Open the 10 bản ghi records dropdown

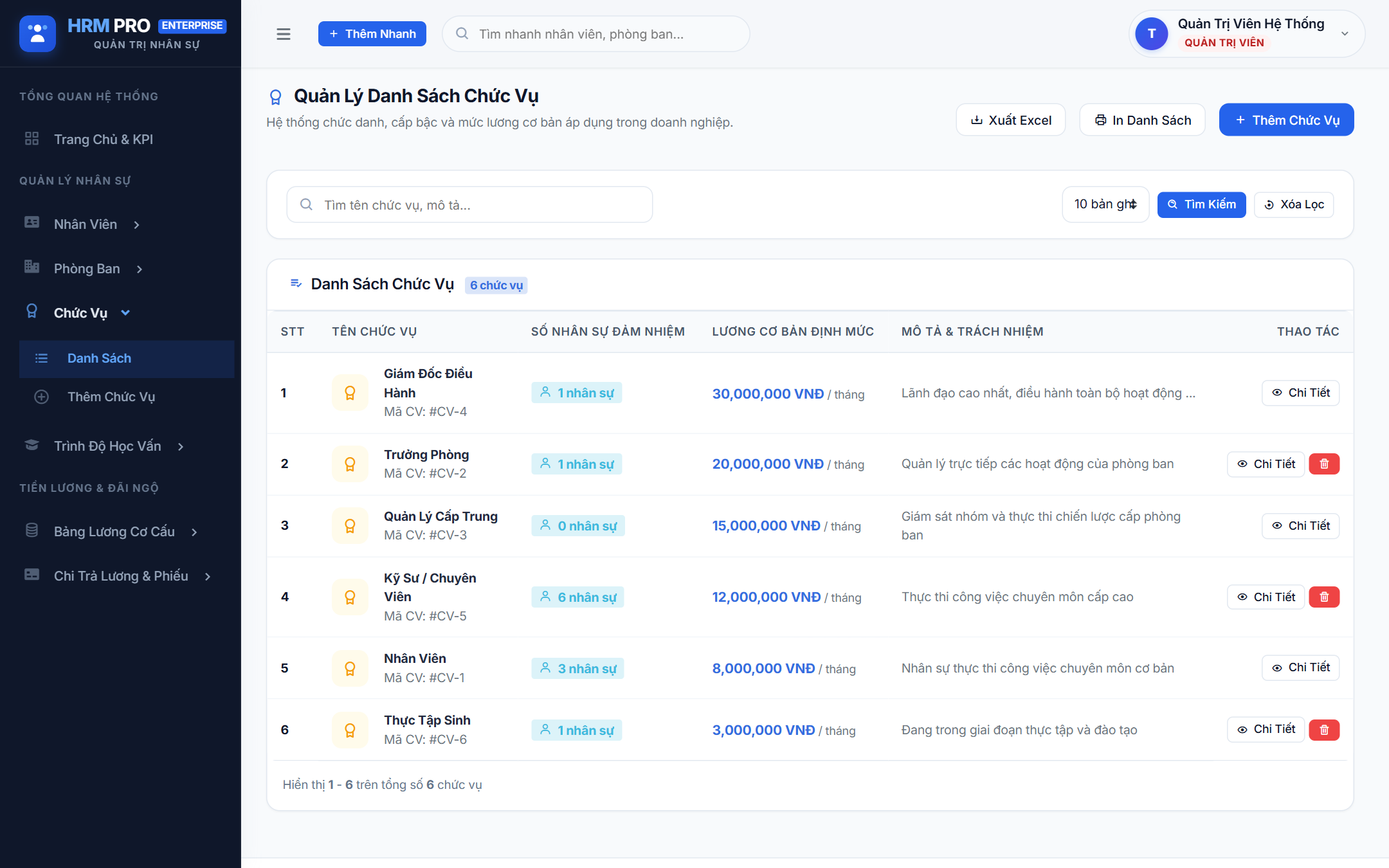[x=1105, y=204]
